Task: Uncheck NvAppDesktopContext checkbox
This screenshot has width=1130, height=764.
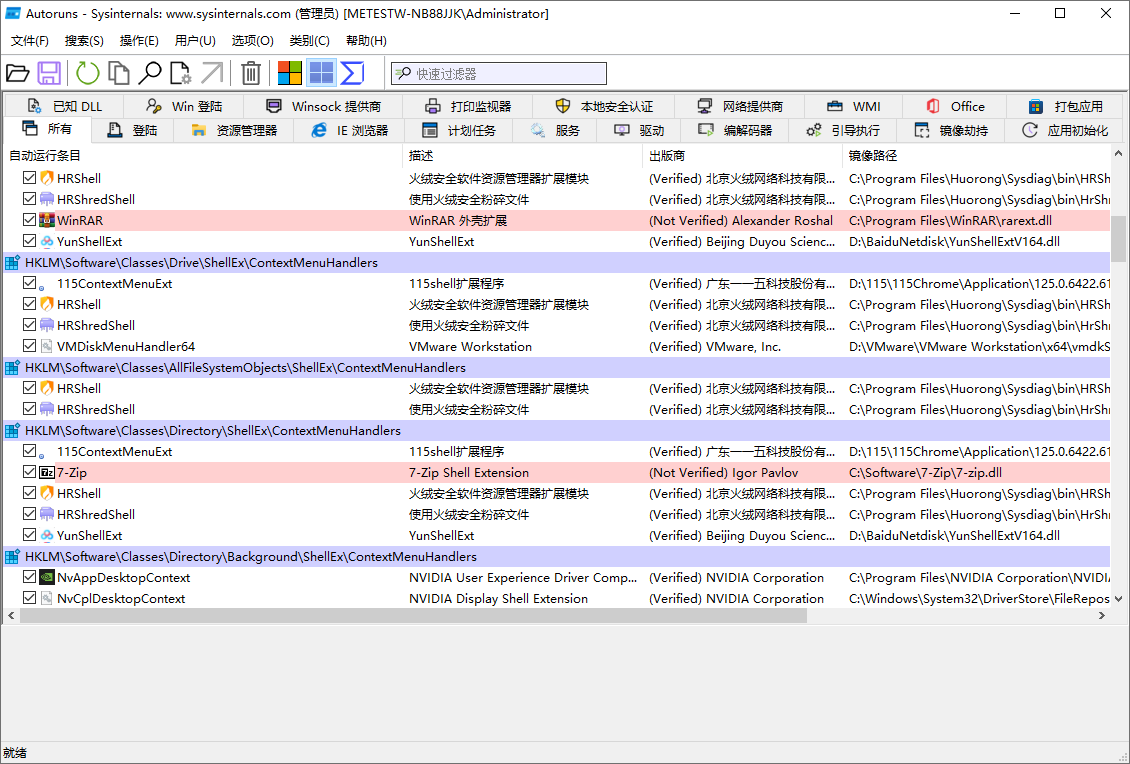Action: pos(30,577)
